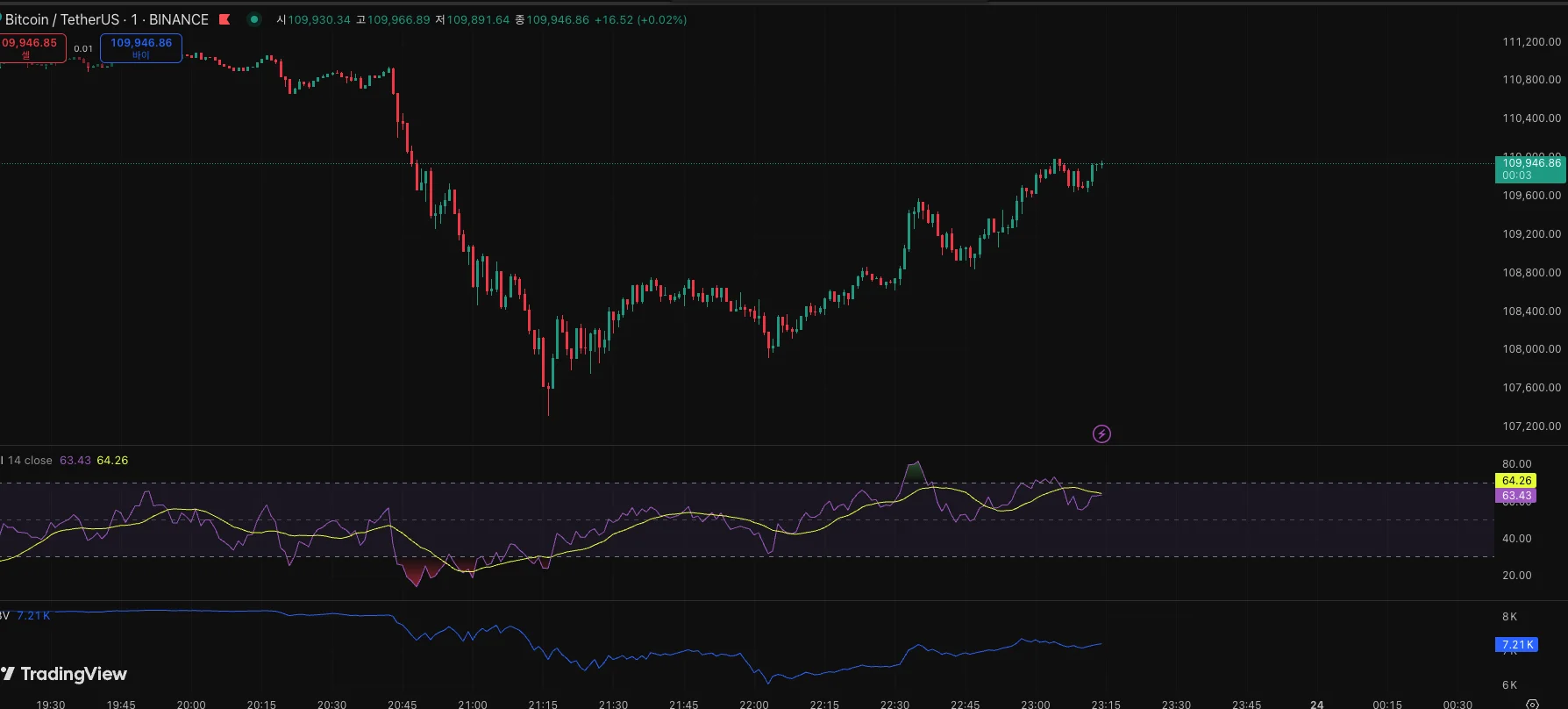1568x709 pixels.
Task: Click the purple 63.43 label on RSI axis
Action: coord(1515,496)
